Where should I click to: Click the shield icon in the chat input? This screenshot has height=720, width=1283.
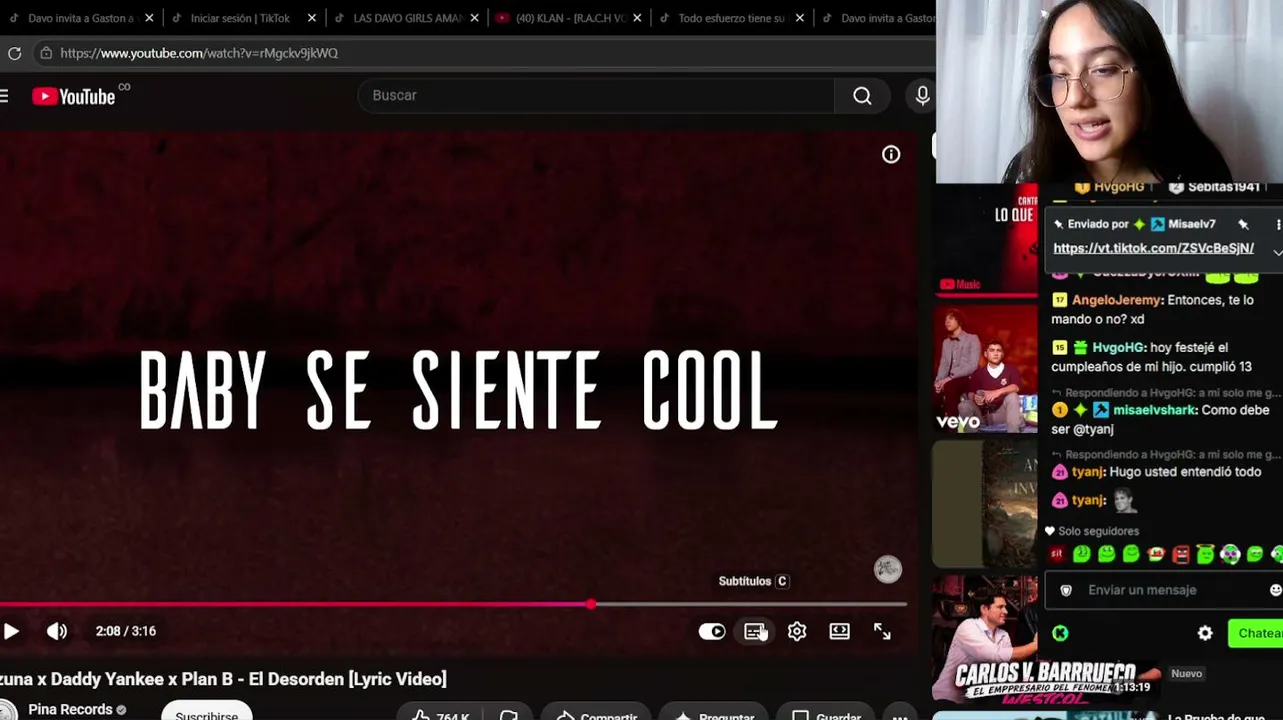[1066, 590]
